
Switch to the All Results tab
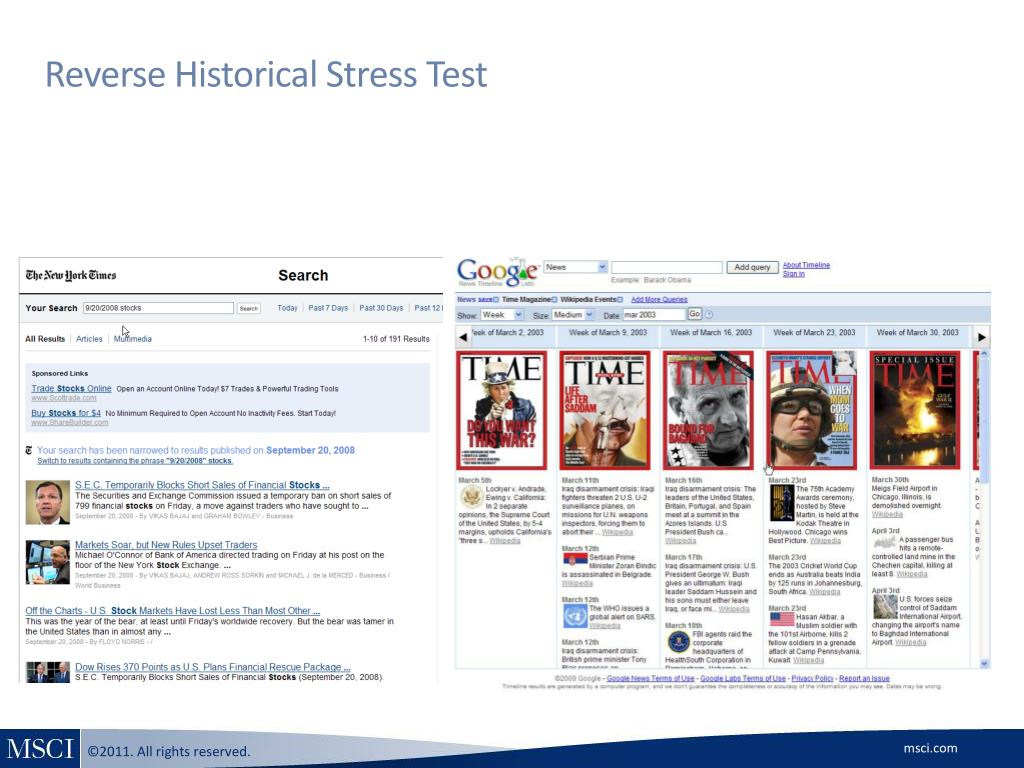pos(45,339)
